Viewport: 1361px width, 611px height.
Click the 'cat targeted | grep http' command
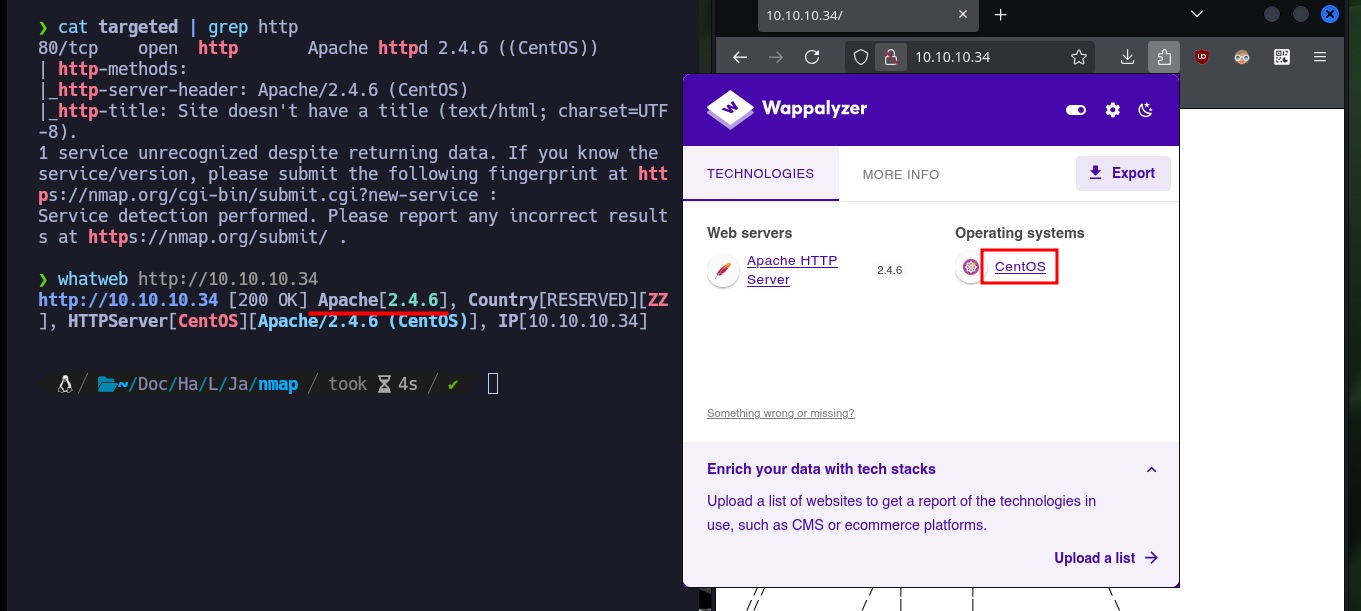[x=178, y=27]
